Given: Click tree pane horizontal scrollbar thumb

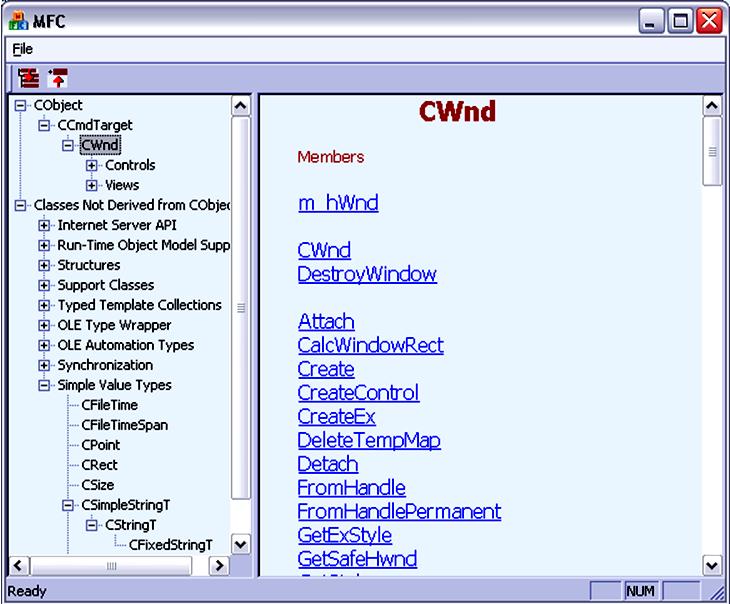Looking at the screenshot, I should click(x=111, y=566).
